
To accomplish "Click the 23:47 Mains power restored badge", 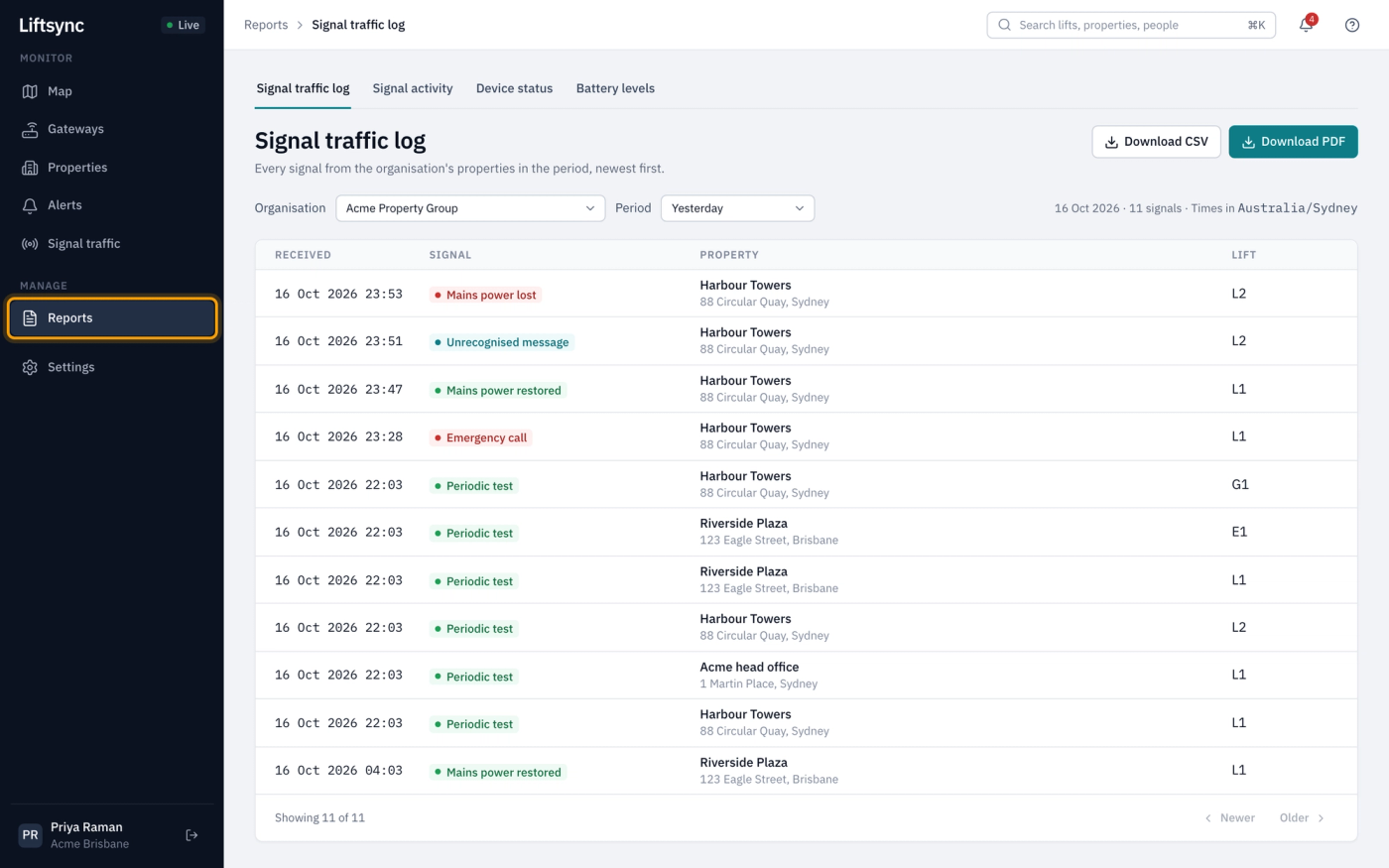I will click(498, 391).
